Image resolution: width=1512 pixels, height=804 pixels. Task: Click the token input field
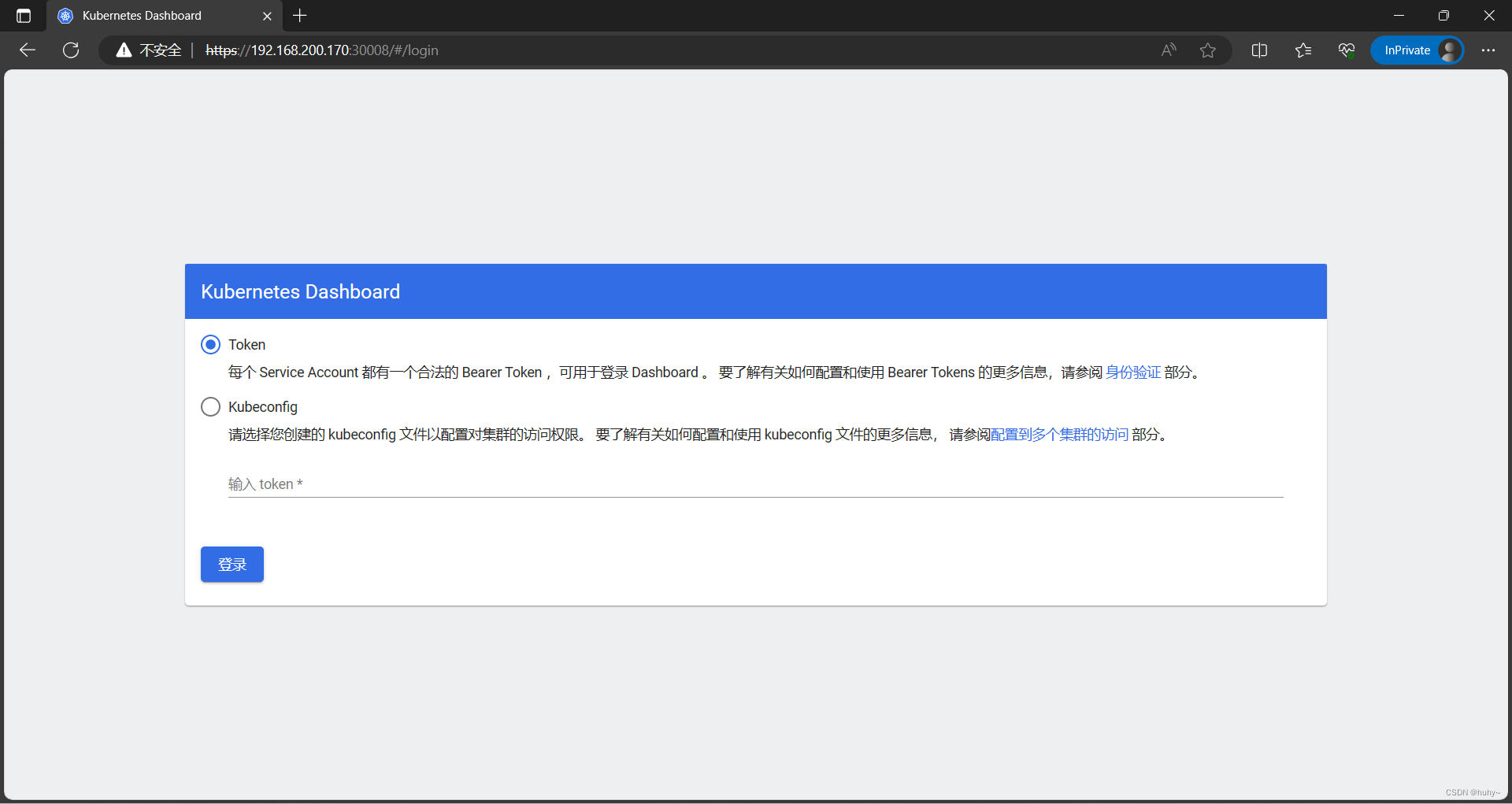[x=755, y=484]
